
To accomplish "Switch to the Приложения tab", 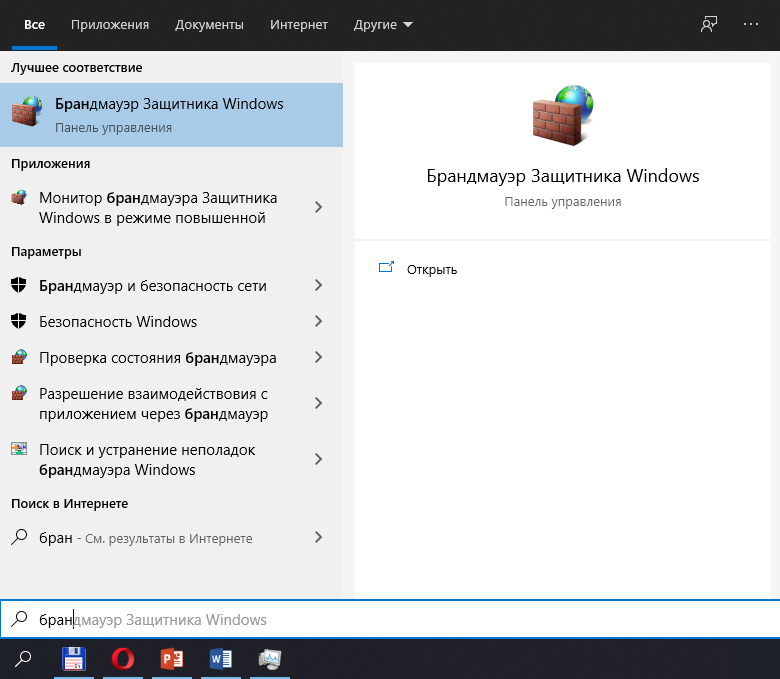I will point(110,24).
